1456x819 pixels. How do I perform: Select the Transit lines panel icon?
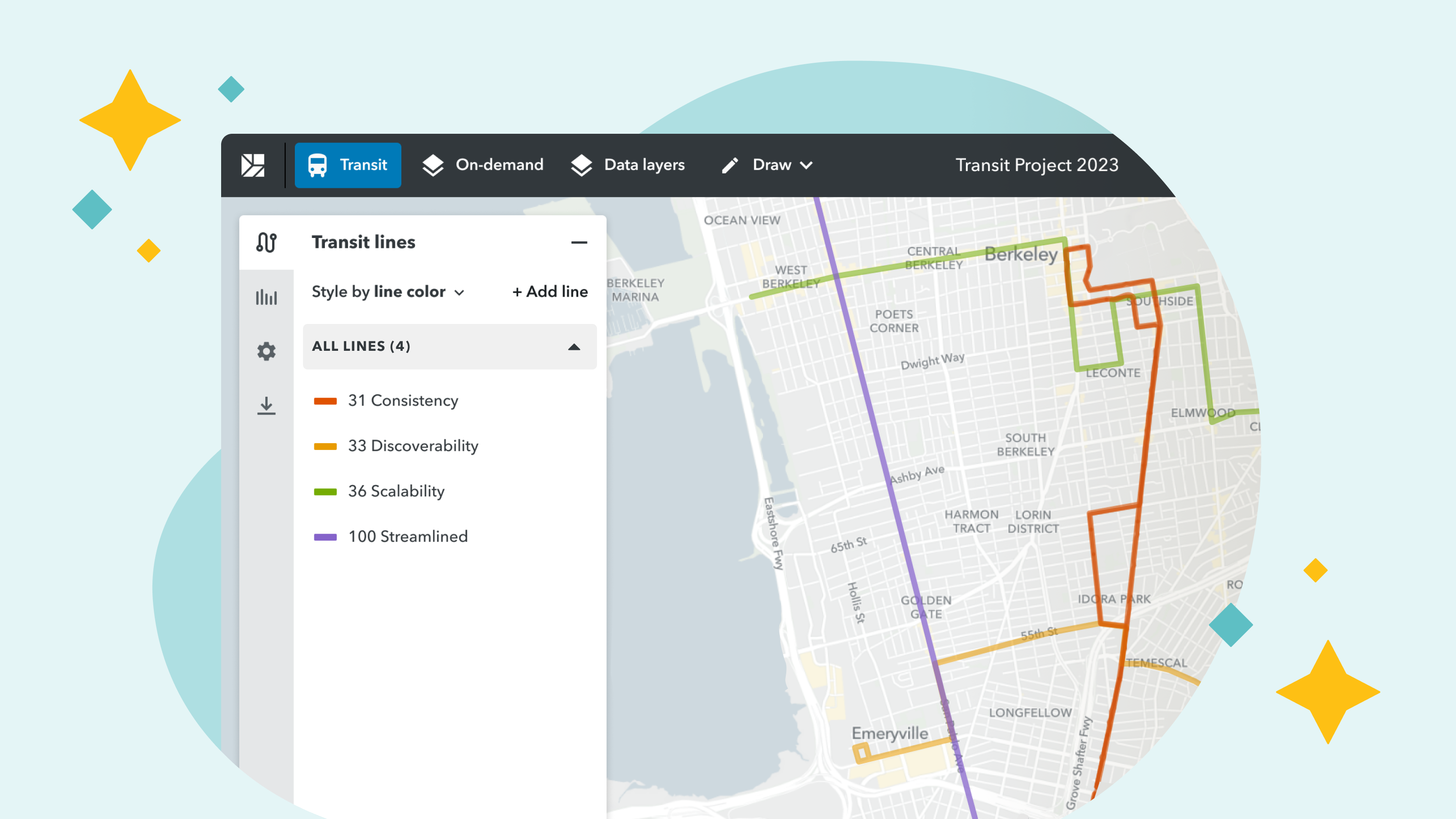(266, 242)
